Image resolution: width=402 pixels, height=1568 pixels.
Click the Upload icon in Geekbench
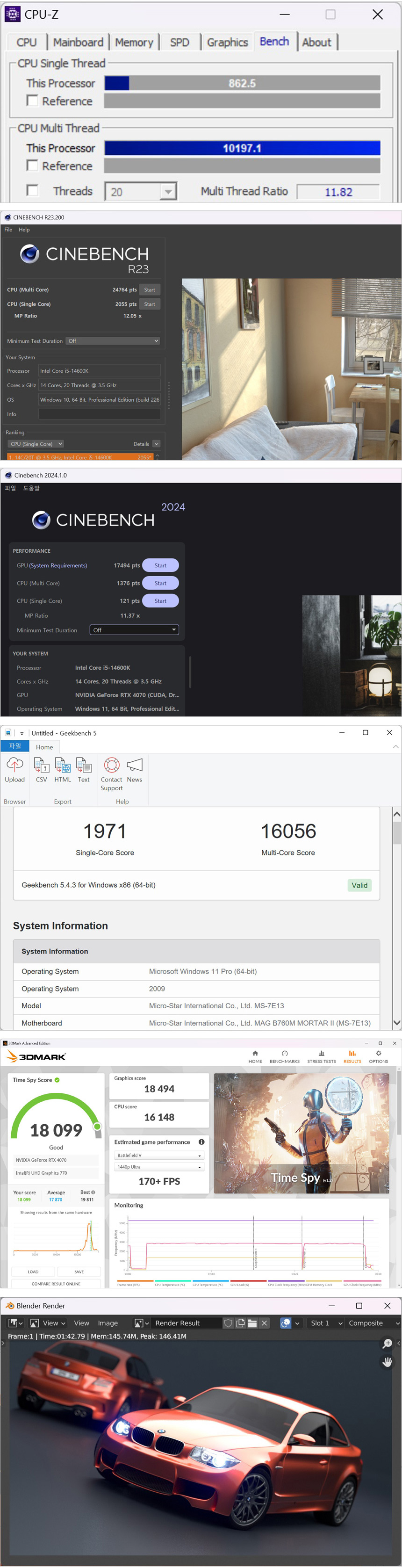coord(14,769)
